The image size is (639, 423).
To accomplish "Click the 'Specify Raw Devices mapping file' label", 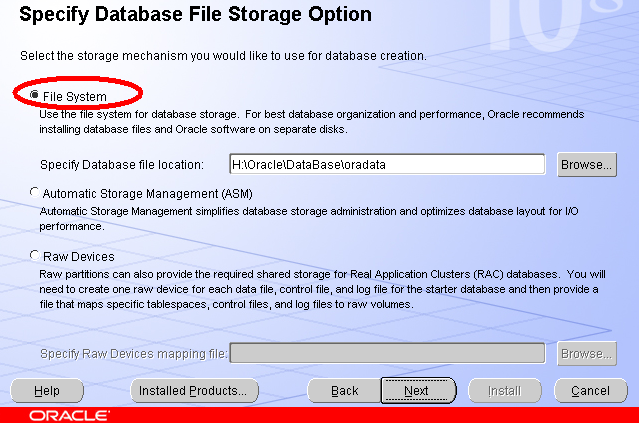I will point(133,353).
